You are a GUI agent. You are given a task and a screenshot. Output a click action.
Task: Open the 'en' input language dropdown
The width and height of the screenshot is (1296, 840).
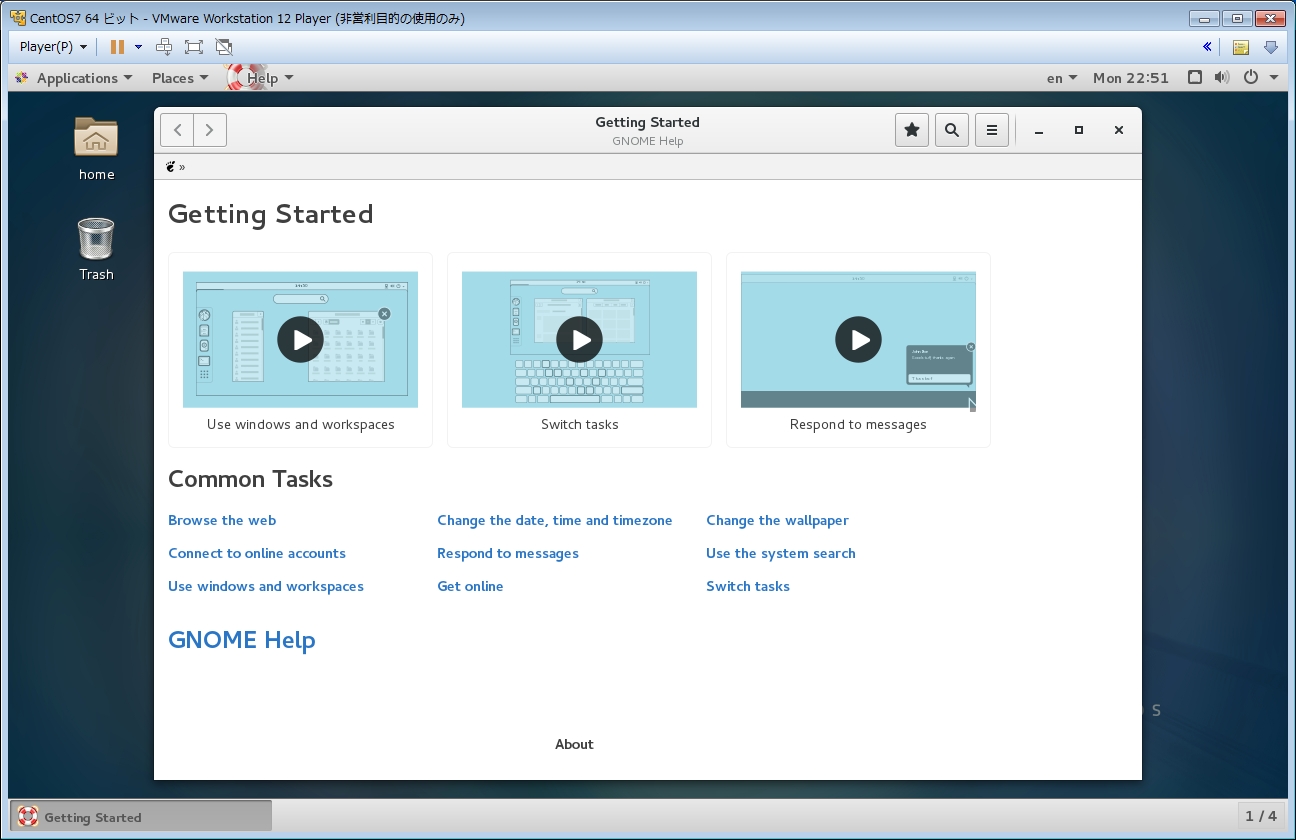pyautogui.click(x=1061, y=78)
